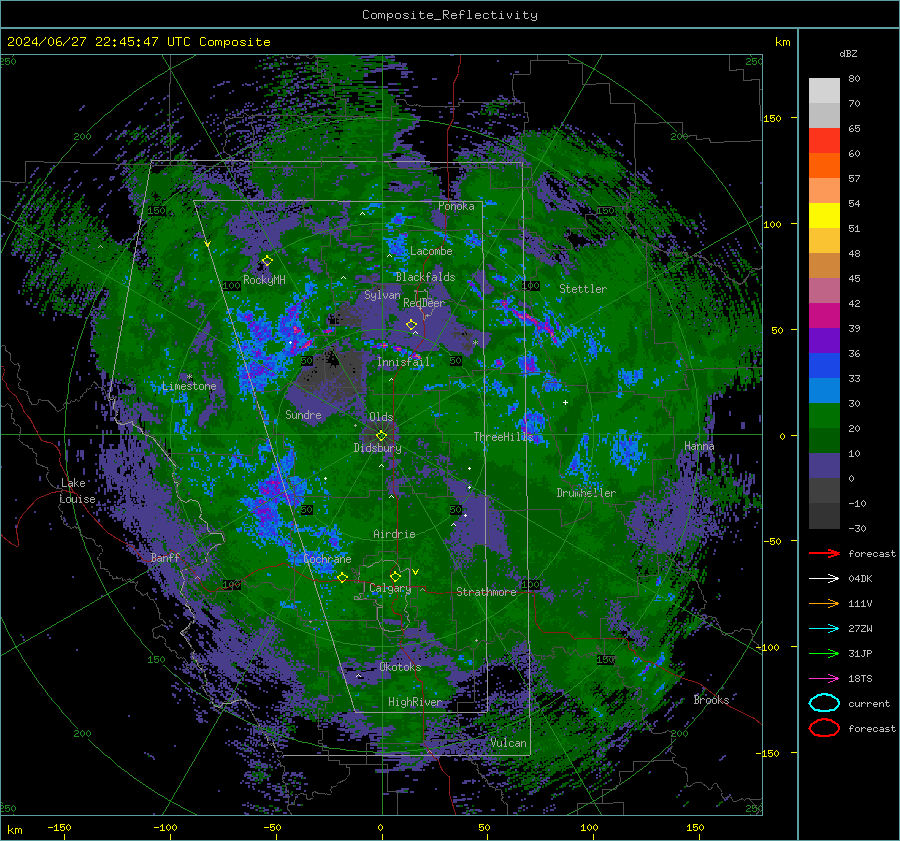Click the ThreeHills label
This screenshot has height=841, width=900.
(x=503, y=437)
